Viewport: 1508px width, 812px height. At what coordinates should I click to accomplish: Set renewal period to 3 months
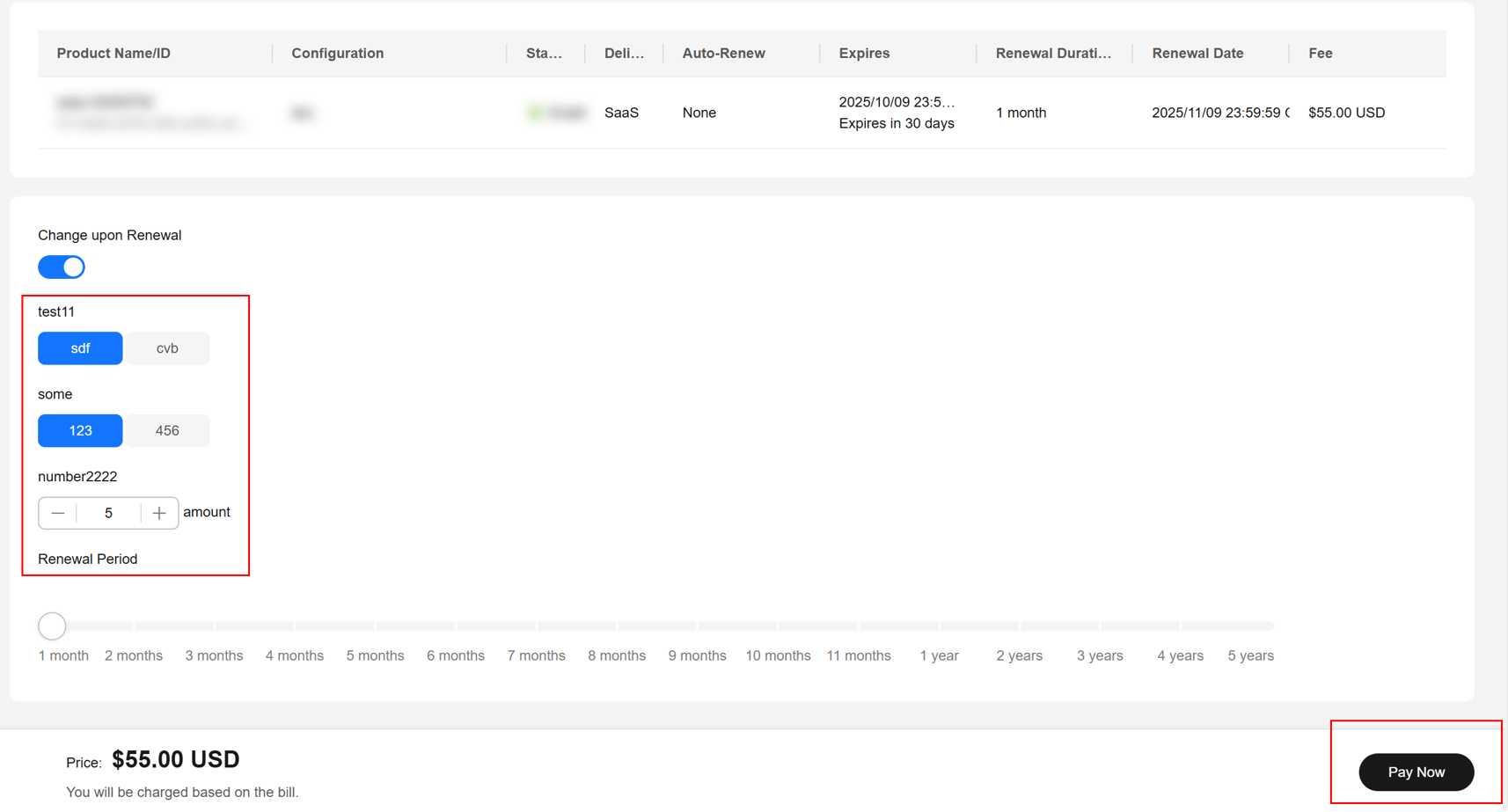coord(214,655)
